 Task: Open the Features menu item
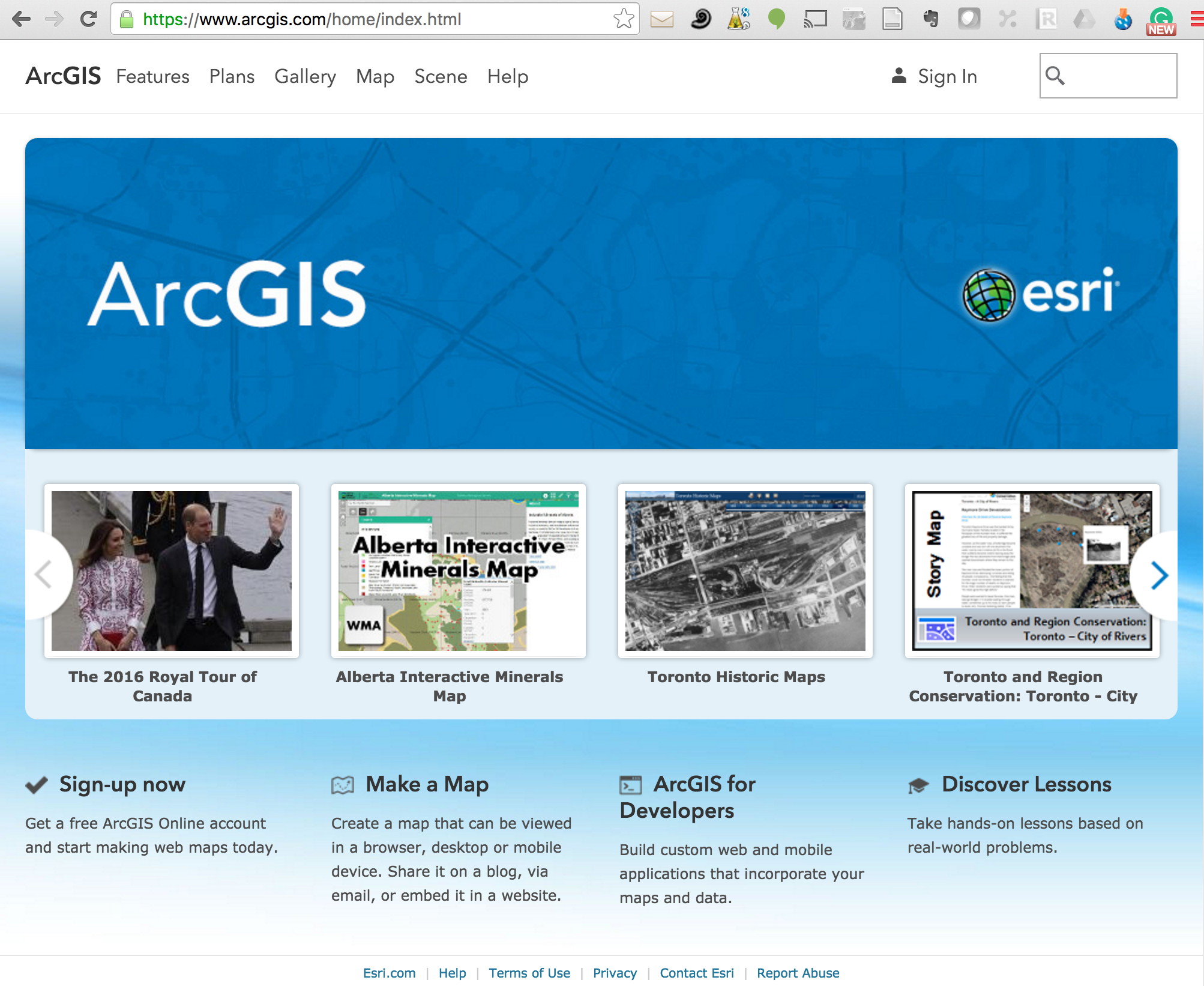(152, 76)
